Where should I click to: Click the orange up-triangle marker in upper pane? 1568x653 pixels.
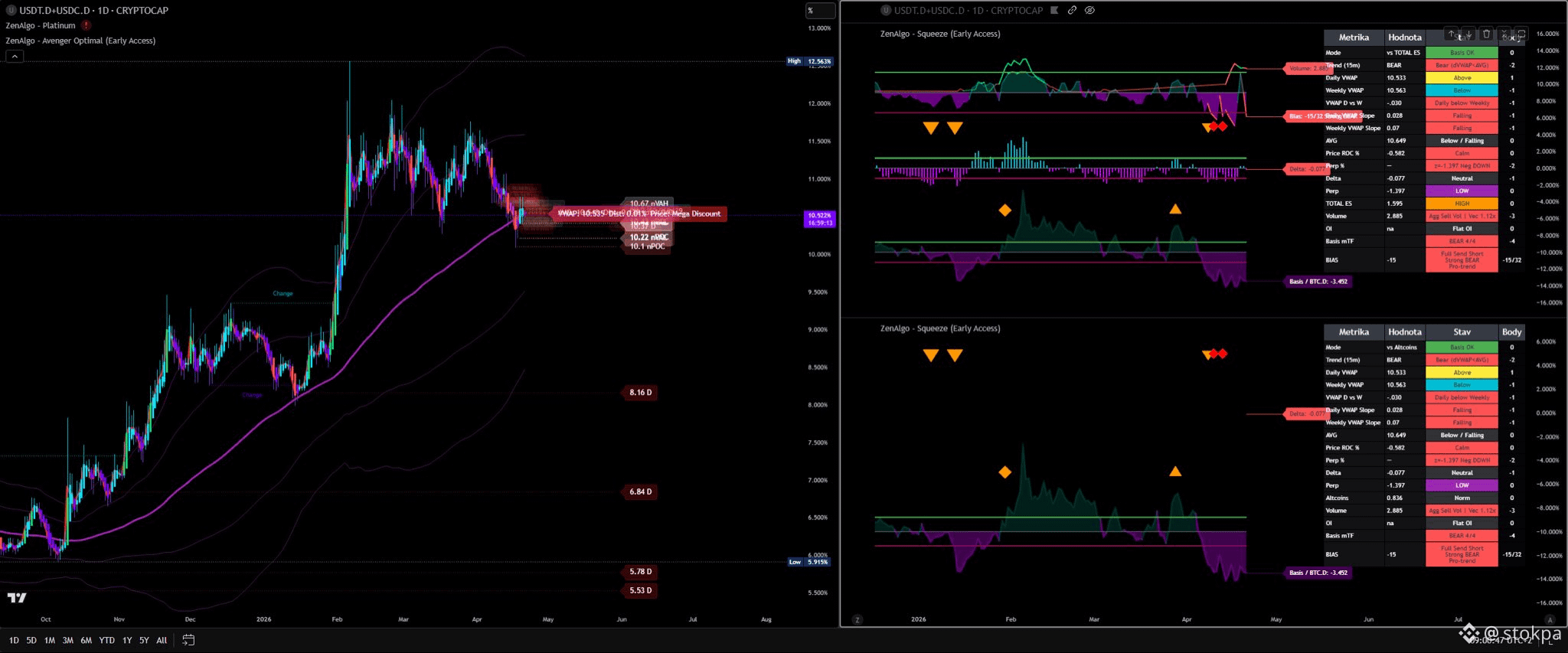coord(1175,209)
